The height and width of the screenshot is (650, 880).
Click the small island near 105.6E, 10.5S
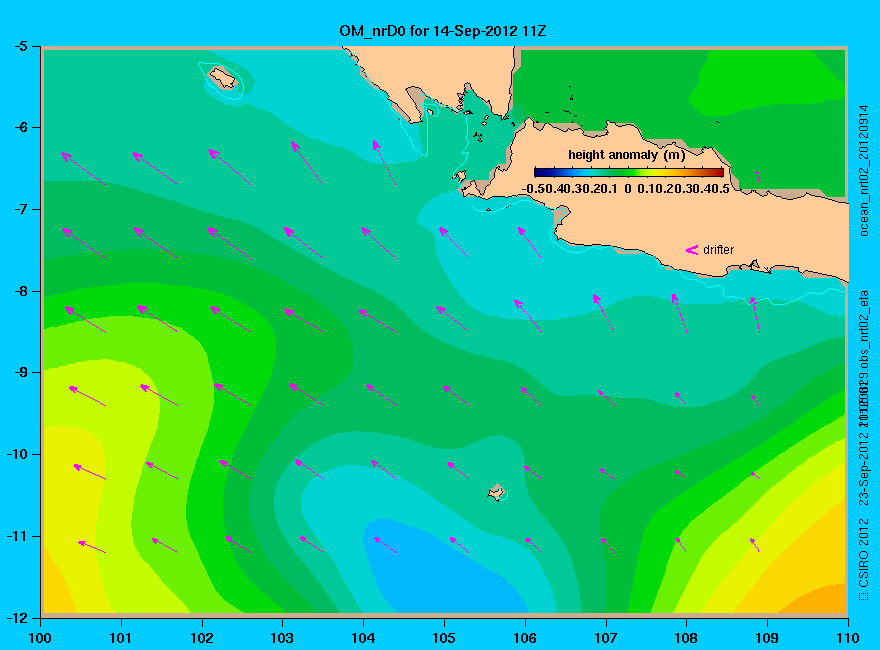(496, 492)
